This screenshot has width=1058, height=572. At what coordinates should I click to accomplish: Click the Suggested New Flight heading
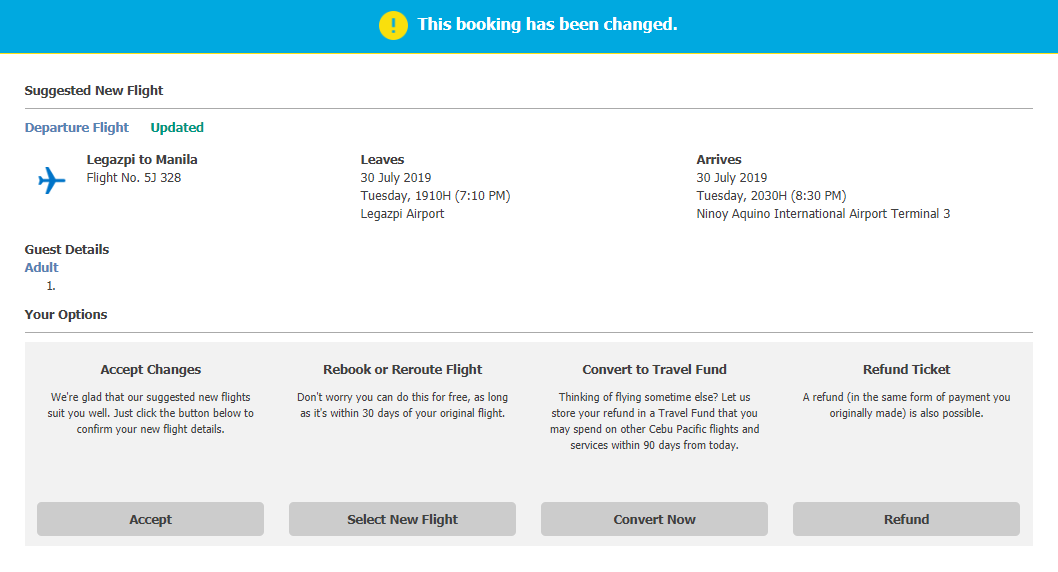[x=94, y=90]
